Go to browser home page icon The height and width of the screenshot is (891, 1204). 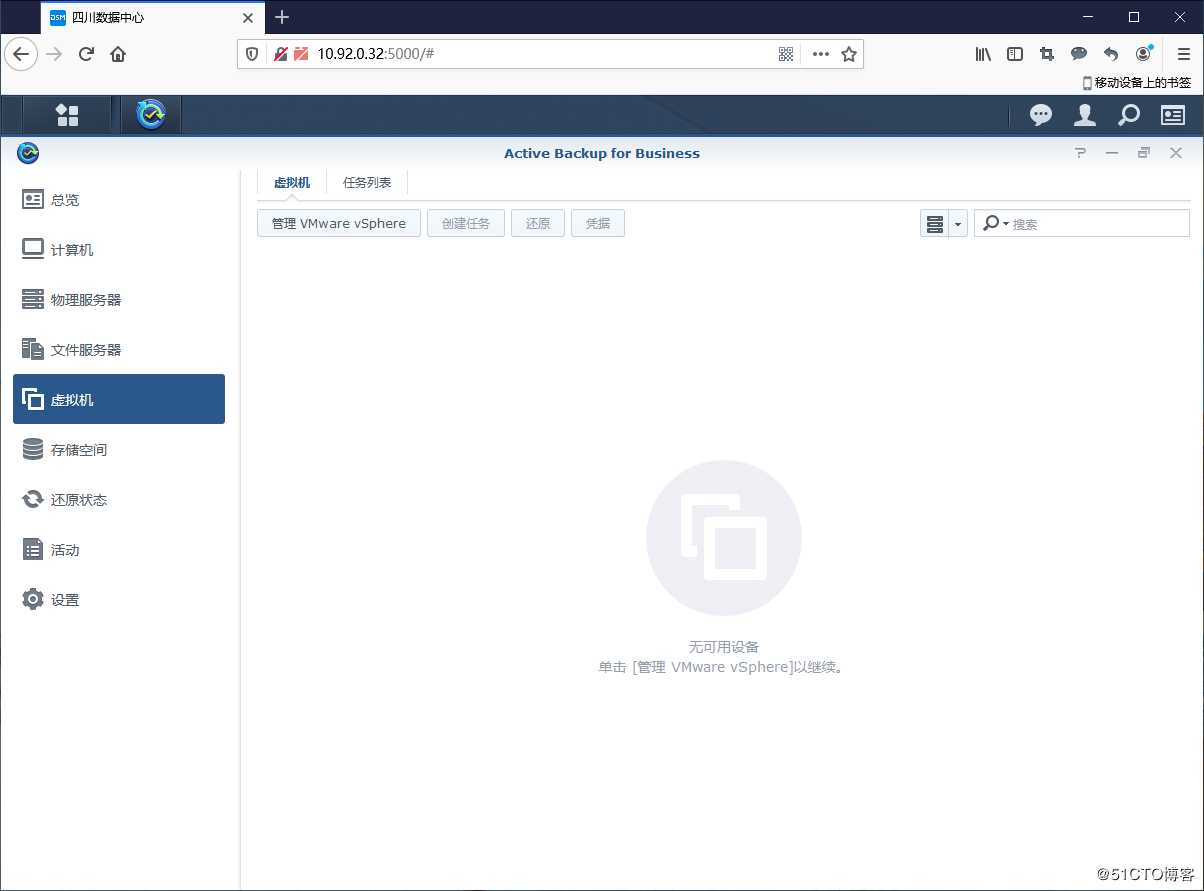coord(118,54)
